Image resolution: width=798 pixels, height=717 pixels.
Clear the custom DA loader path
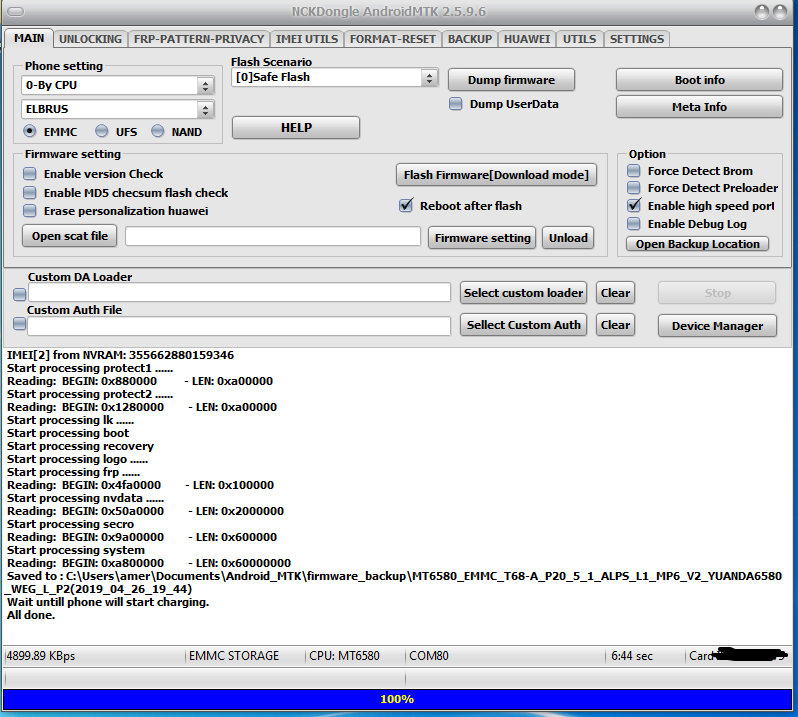pos(615,293)
